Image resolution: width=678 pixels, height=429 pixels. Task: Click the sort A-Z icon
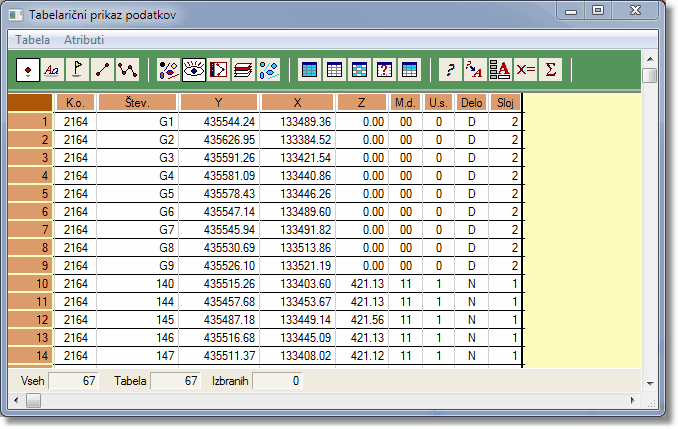[501, 70]
